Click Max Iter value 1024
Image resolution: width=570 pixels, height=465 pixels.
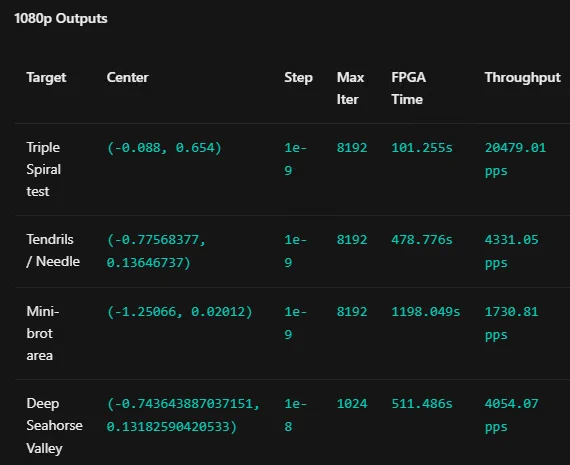[352, 404]
